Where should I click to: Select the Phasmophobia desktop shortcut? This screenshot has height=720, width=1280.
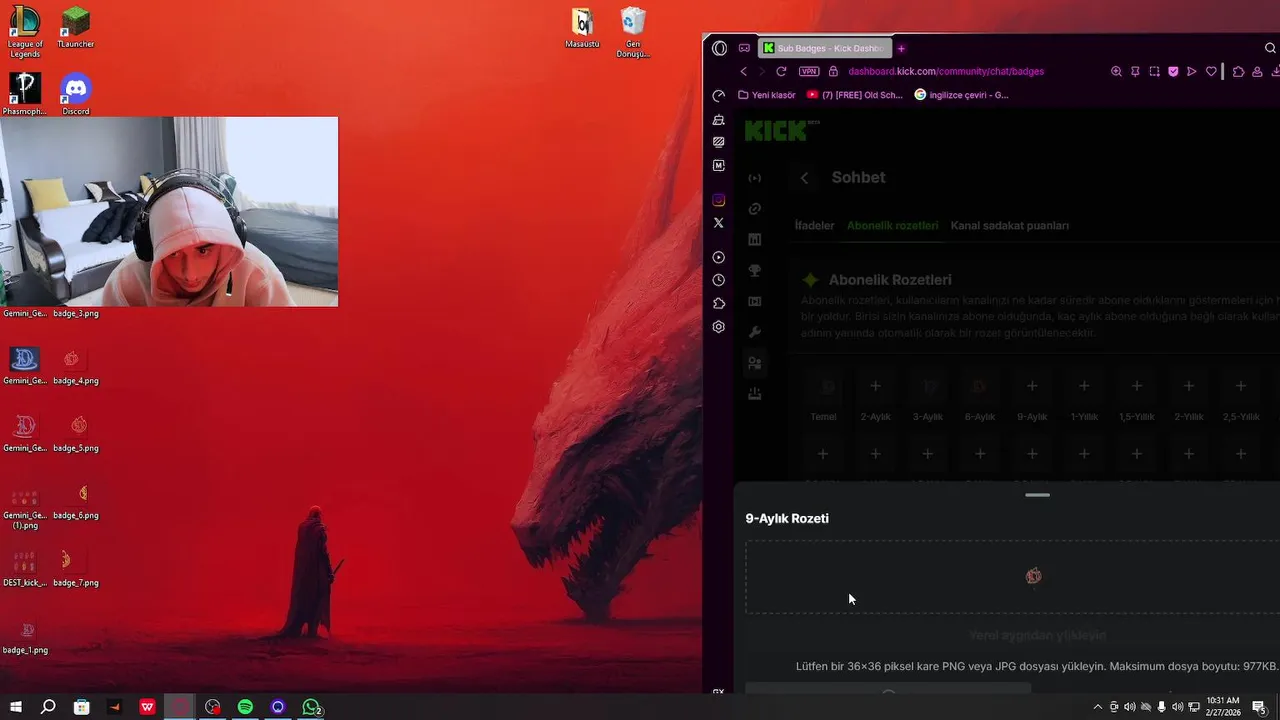(x=25, y=94)
